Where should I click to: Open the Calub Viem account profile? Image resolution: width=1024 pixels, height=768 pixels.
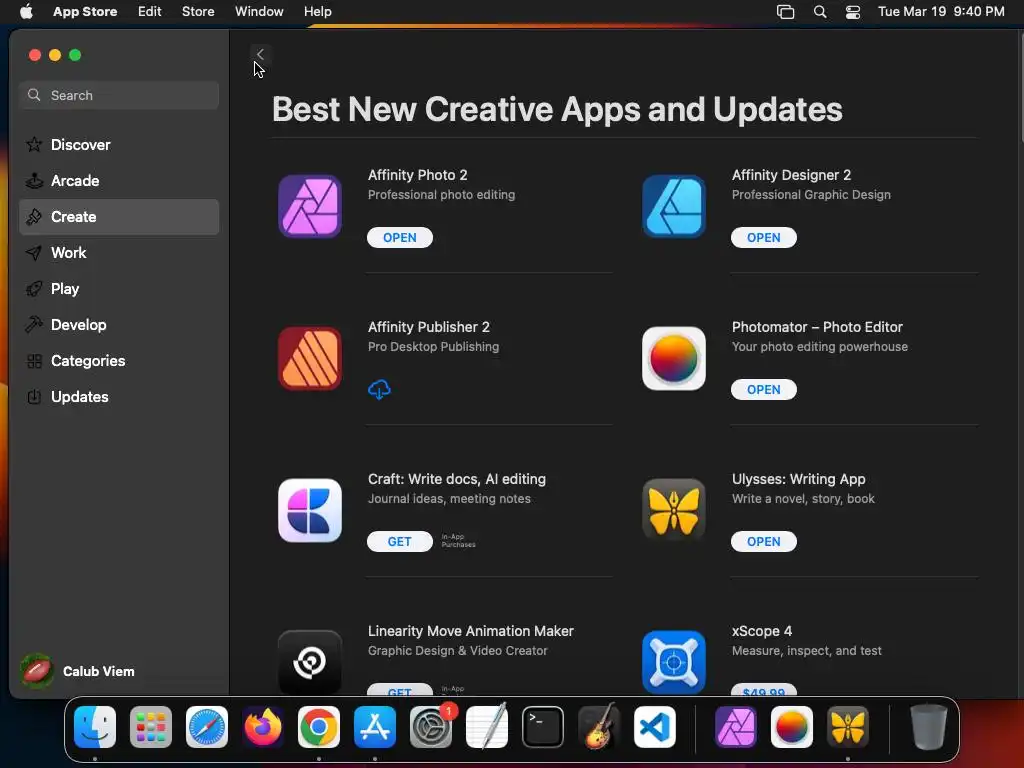78,671
